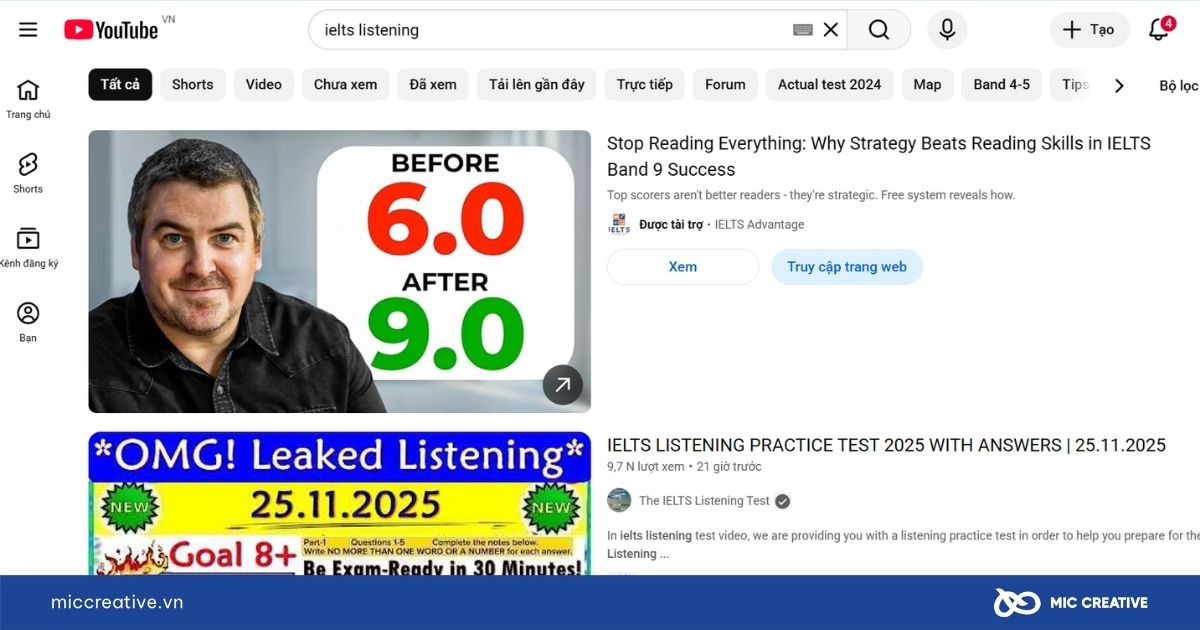
Task: Switch to the Actual test 2024 tab
Action: 829,85
